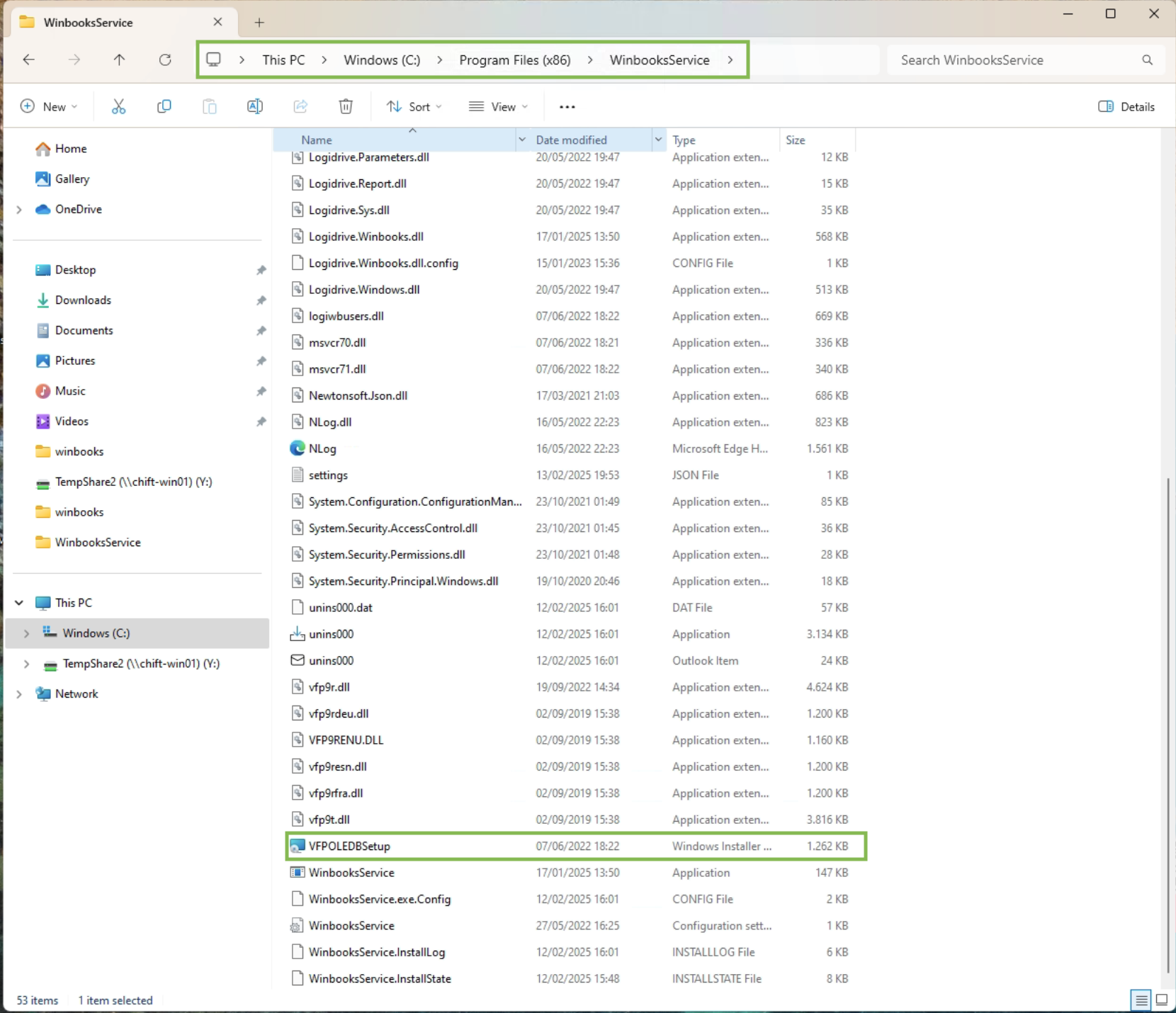Toggle the Details pane
This screenshot has width=1176, height=1013.
tap(1126, 107)
